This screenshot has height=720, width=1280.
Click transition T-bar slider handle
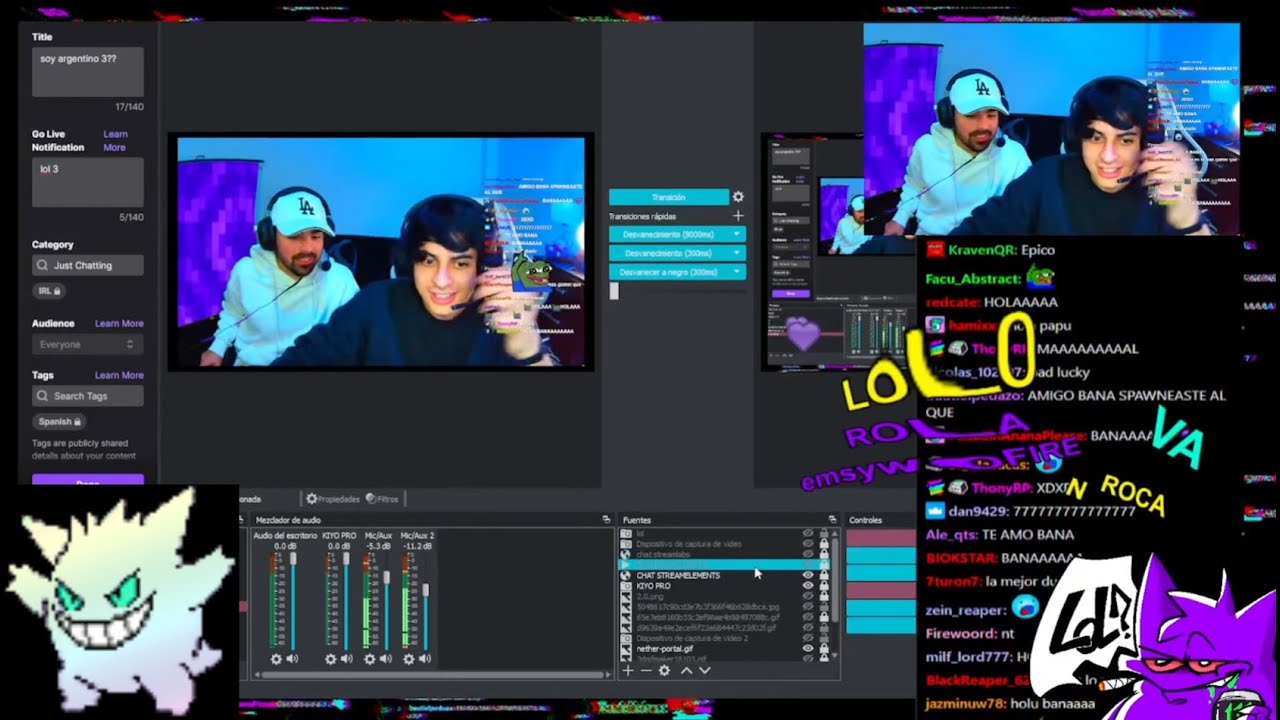click(x=614, y=291)
